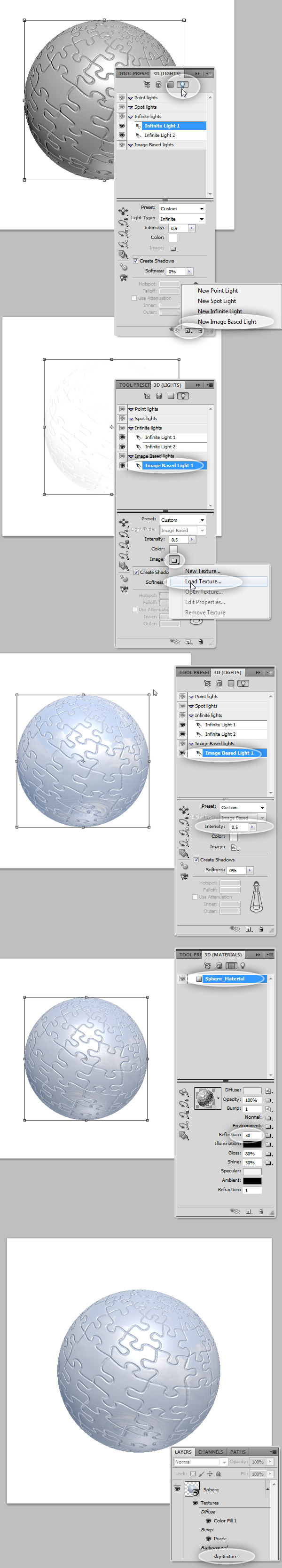Click the Lock all padlock icon
The image size is (282, 1568).
click(x=218, y=1473)
